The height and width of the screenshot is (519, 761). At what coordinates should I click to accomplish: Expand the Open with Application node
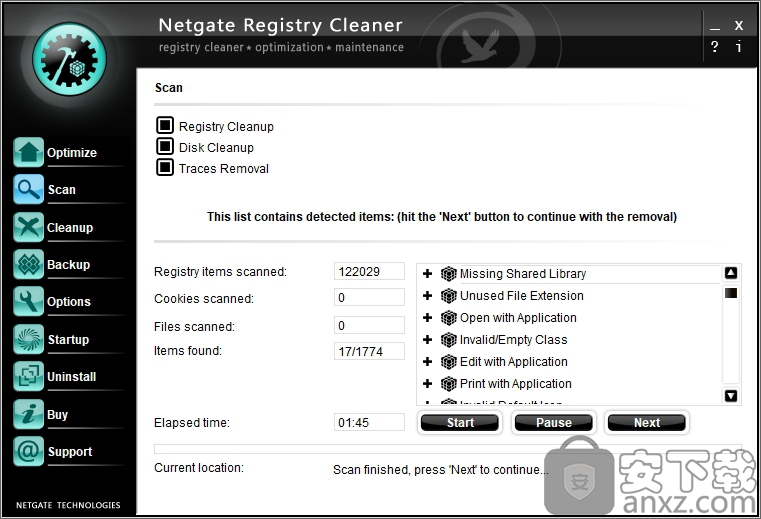coord(428,318)
